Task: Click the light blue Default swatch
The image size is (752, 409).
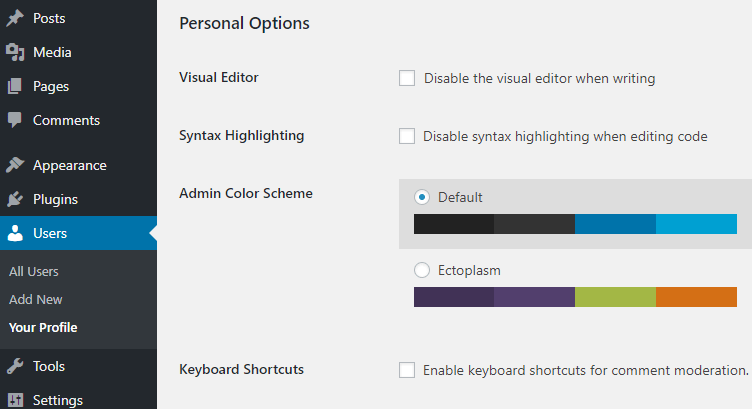Action: click(696, 224)
